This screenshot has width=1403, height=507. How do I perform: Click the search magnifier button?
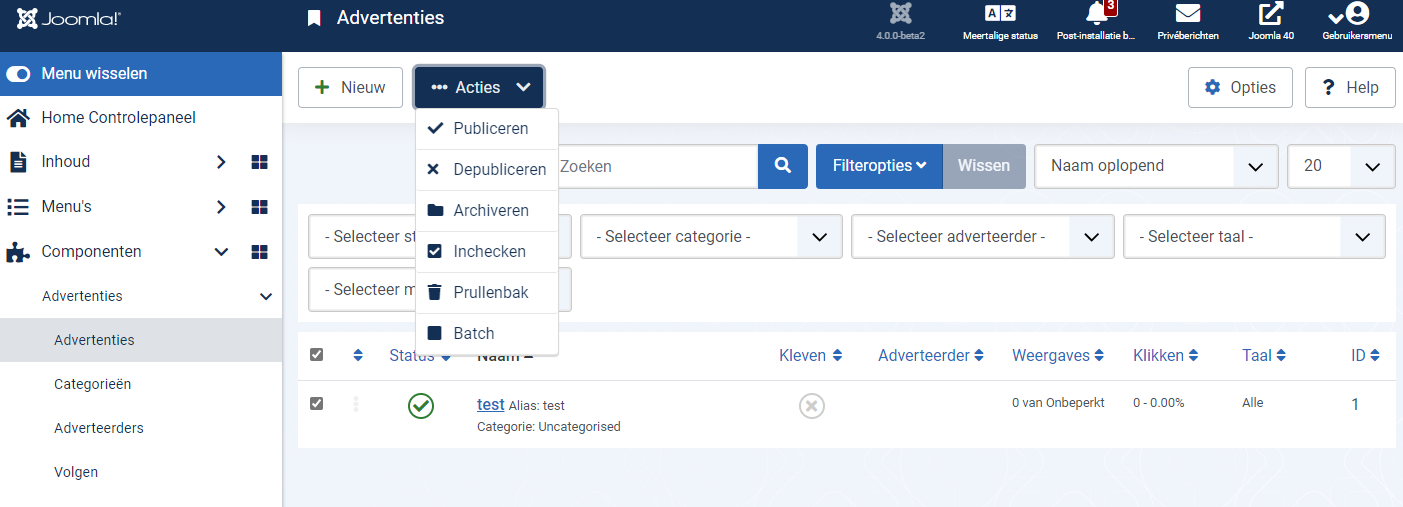[x=783, y=166]
